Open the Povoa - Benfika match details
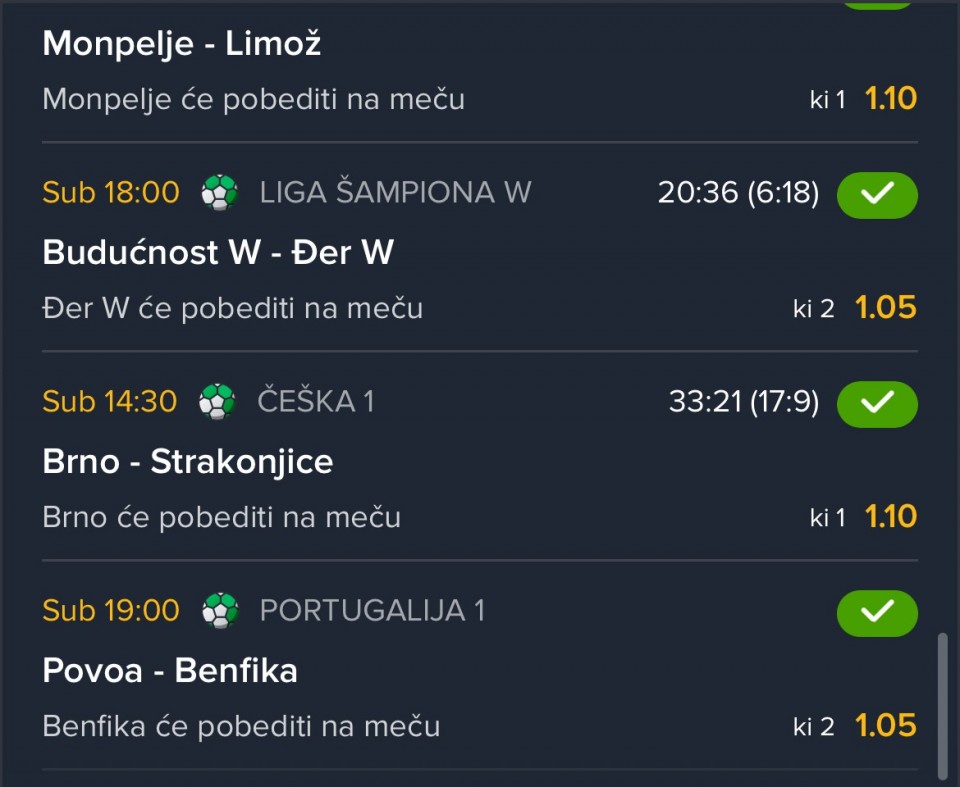The width and height of the screenshot is (960, 787). (x=170, y=671)
